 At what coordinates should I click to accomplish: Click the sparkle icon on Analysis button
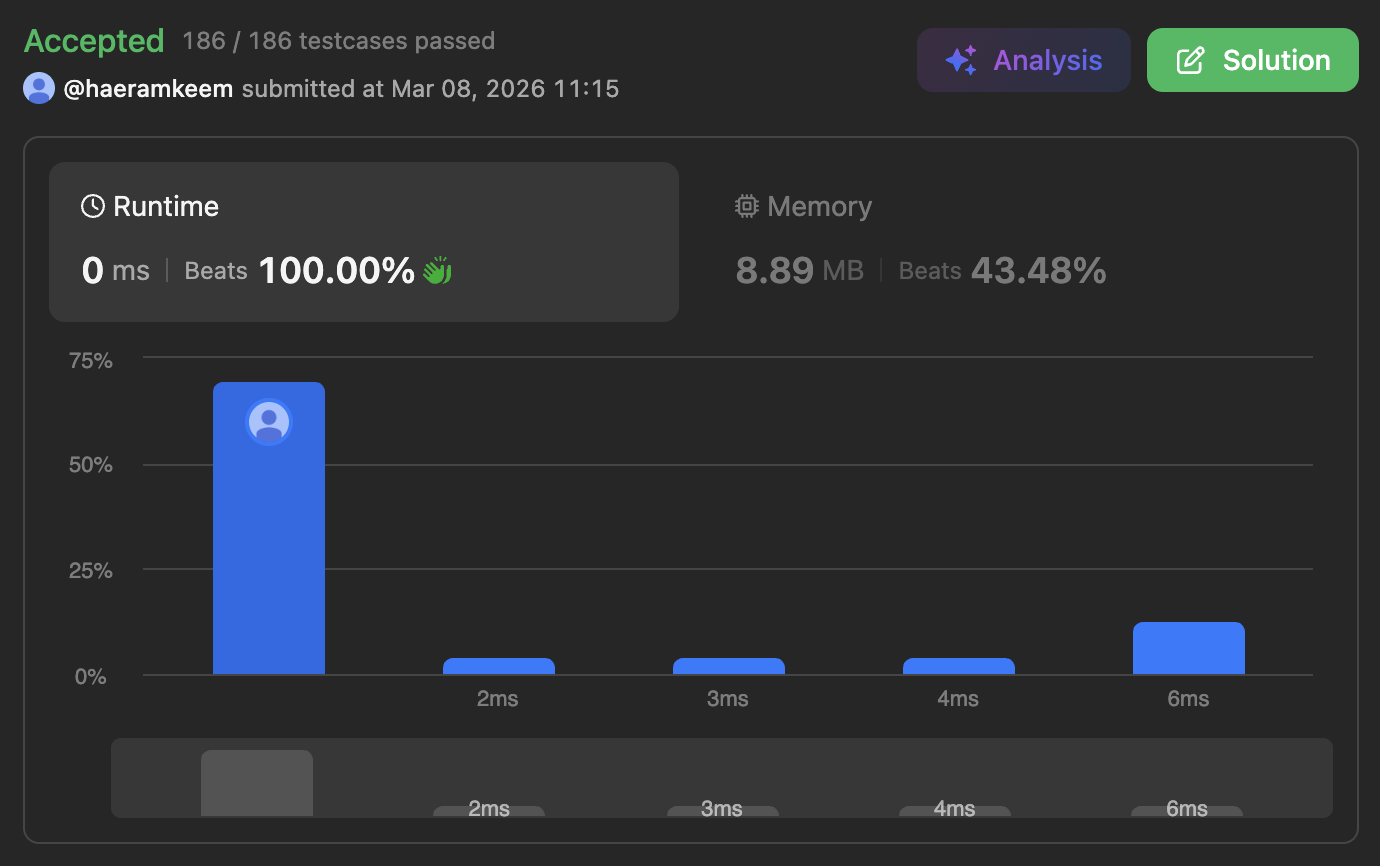[961, 60]
